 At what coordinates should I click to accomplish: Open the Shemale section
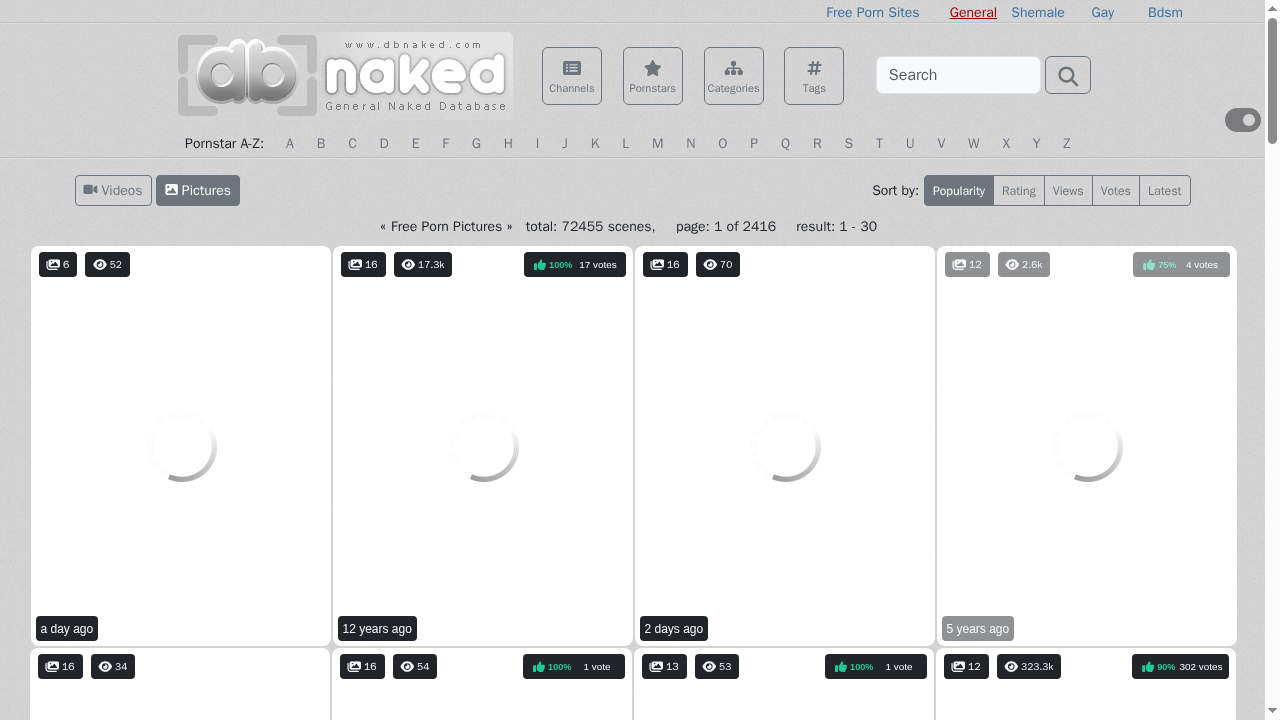coord(1037,12)
